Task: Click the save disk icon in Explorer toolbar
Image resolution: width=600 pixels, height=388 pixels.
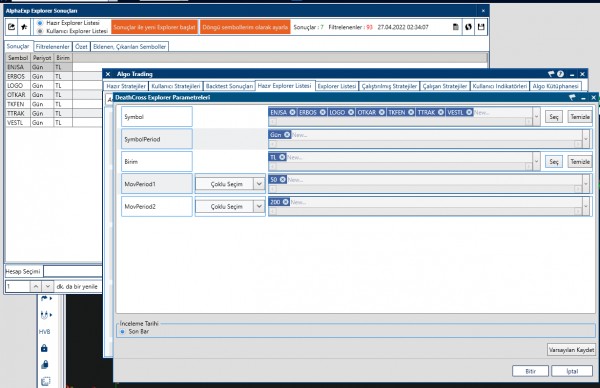Action: tap(481, 27)
